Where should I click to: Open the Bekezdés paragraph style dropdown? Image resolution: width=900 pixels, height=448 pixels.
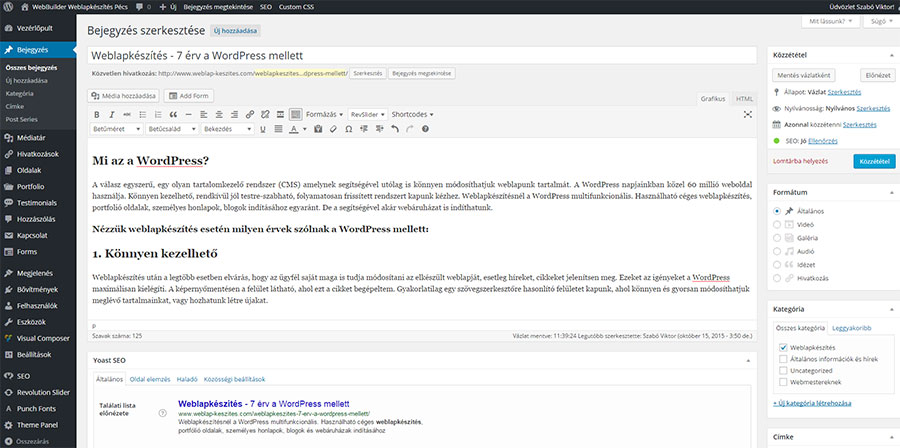[227, 129]
